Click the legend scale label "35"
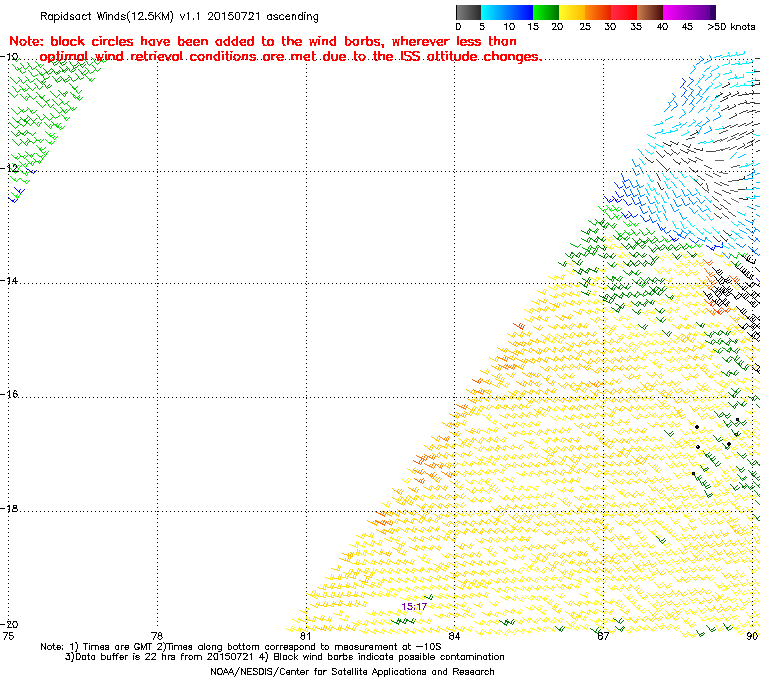The image size is (760, 688). tap(636, 27)
